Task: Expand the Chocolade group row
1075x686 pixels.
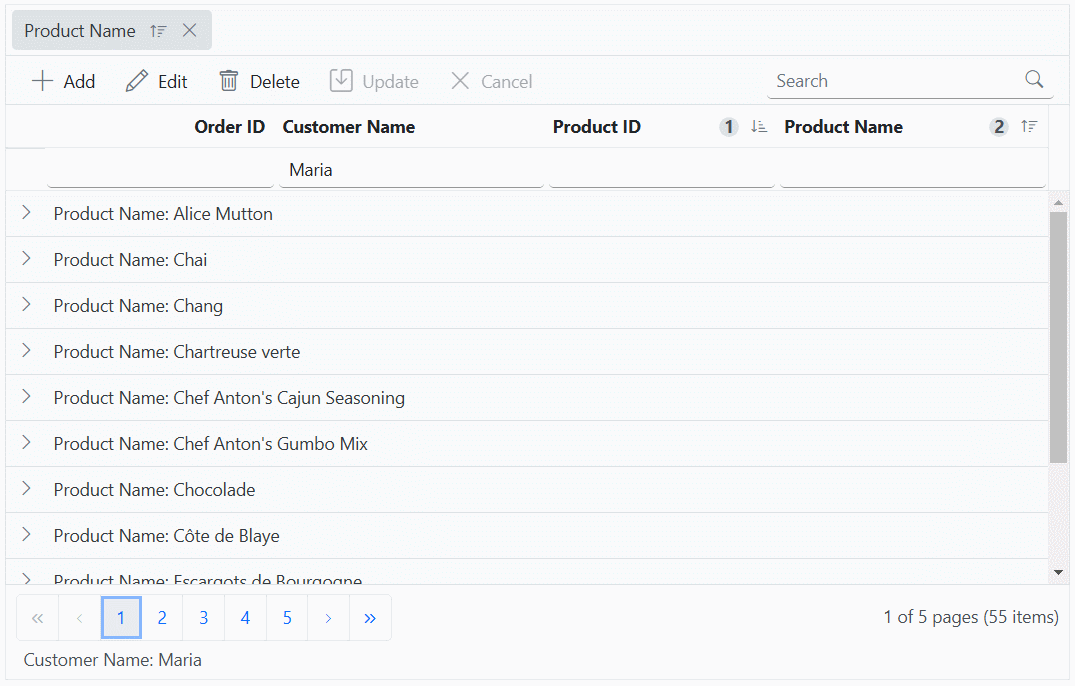Action: point(26,489)
